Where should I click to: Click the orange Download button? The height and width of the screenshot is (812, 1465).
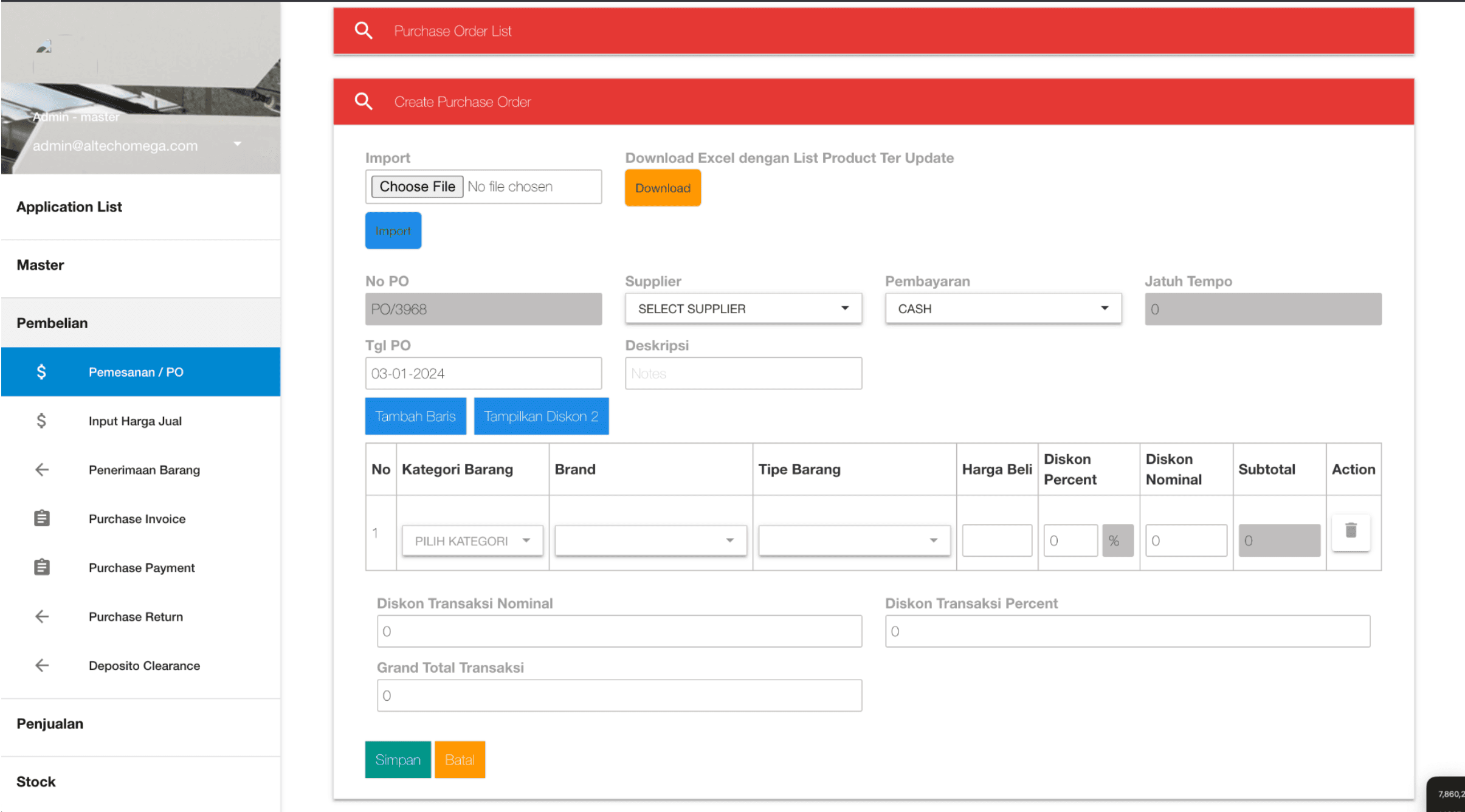663,188
